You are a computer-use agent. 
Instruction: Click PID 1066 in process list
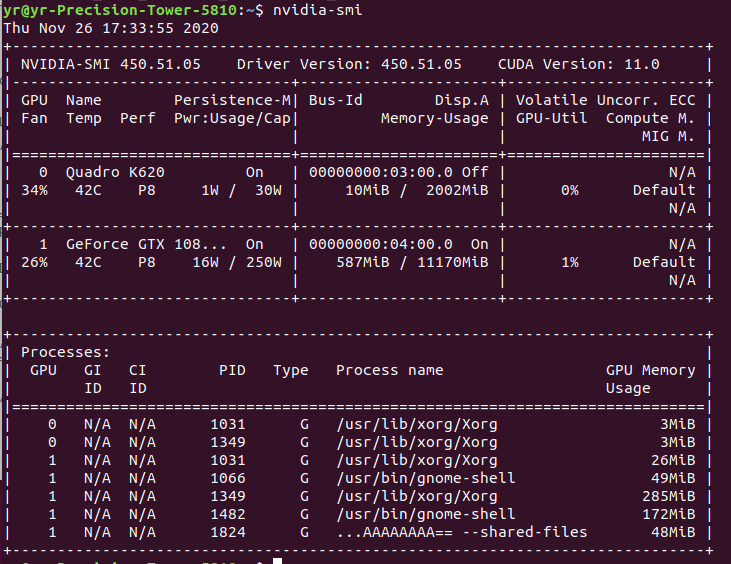(x=228, y=478)
